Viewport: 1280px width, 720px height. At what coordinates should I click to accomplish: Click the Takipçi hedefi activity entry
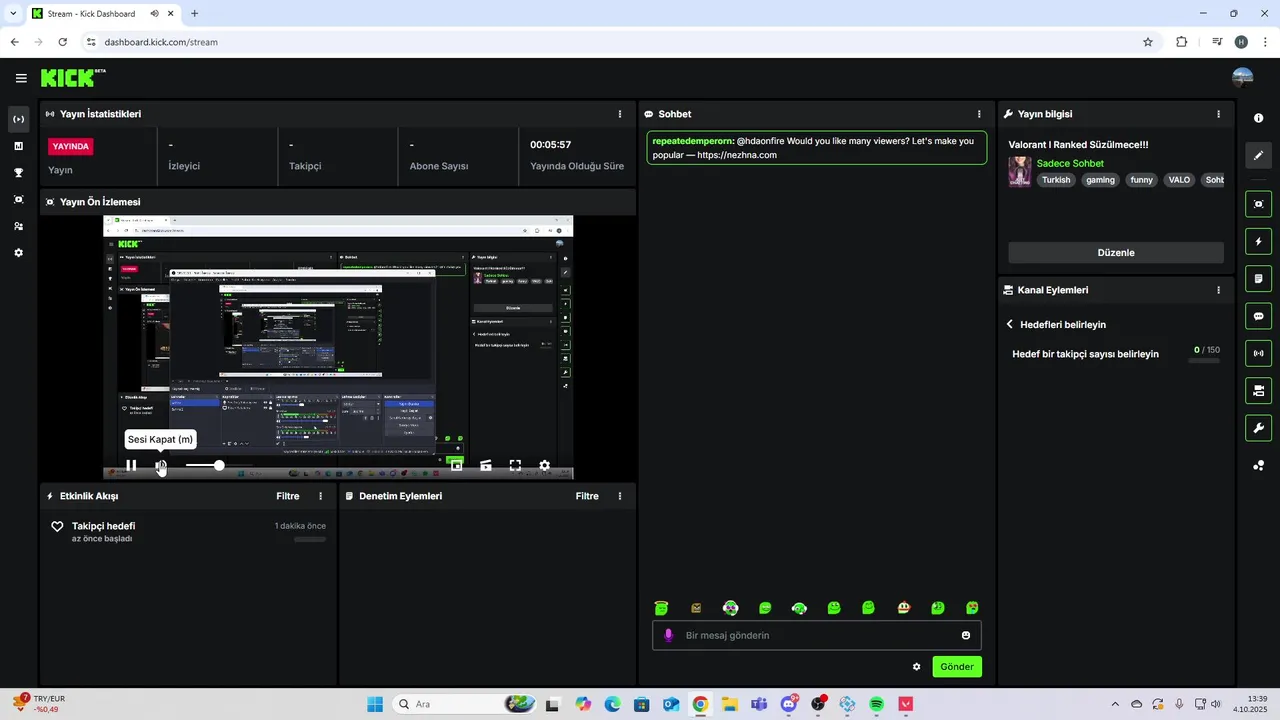(x=189, y=532)
